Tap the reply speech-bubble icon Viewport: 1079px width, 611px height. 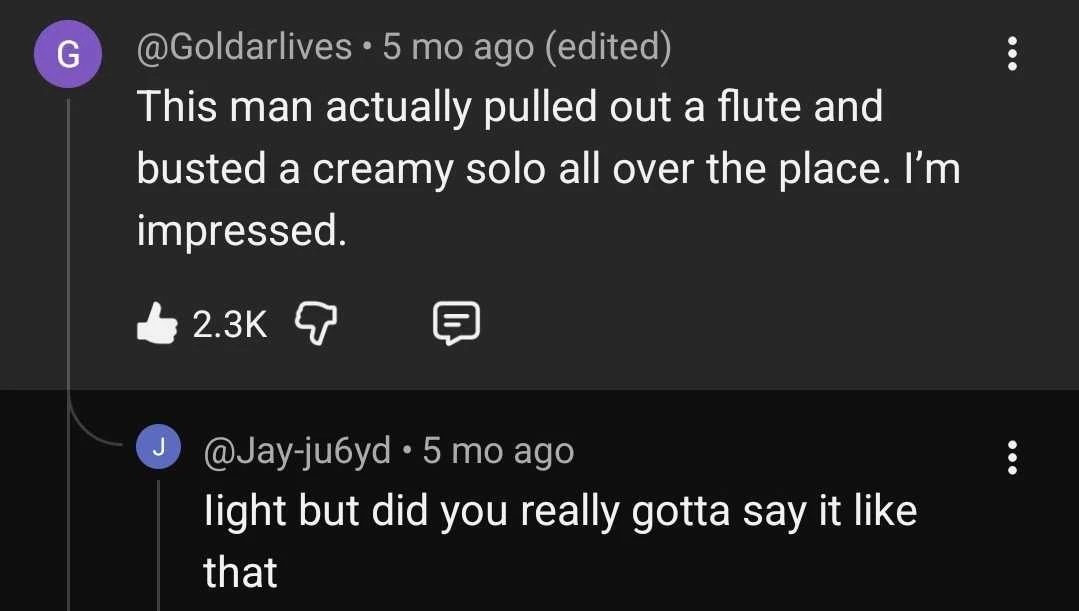(x=457, y=324)
